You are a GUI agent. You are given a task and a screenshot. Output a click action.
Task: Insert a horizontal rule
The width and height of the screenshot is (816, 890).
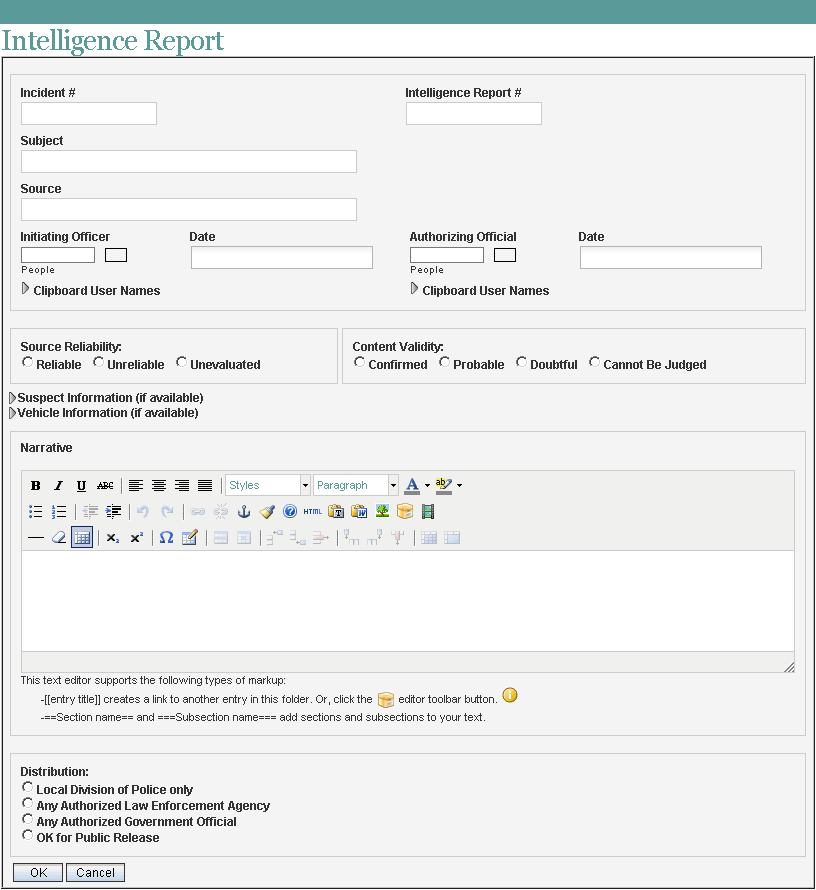(x=35, y=538)
